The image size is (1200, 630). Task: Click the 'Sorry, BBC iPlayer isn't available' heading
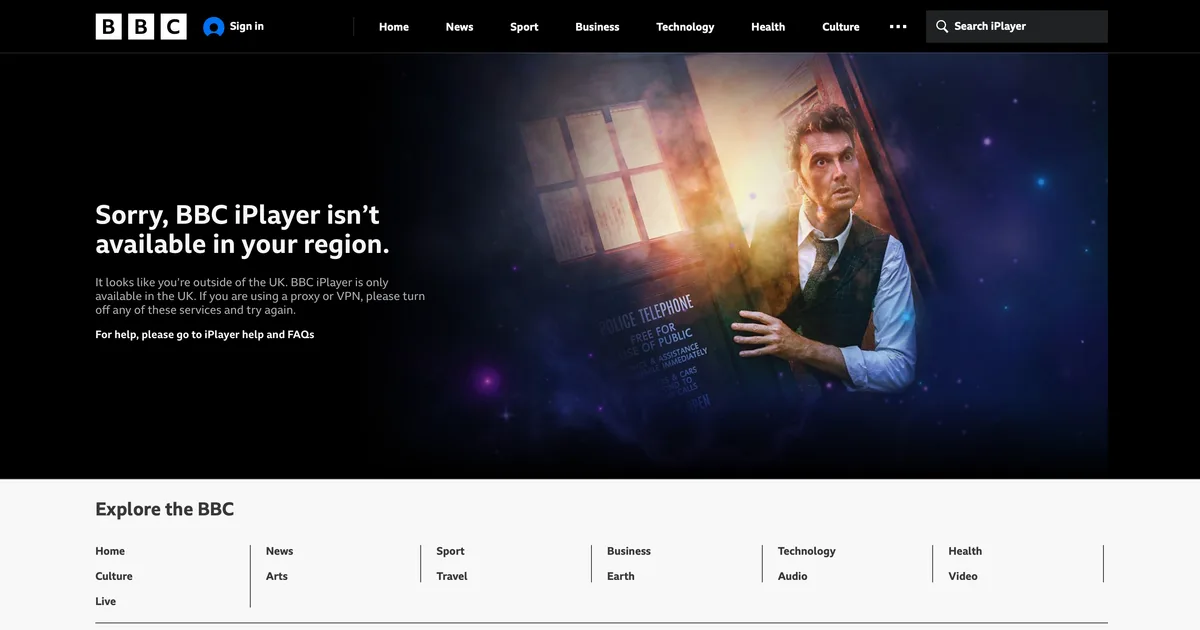pyautogui.click(x=243, y=229)
